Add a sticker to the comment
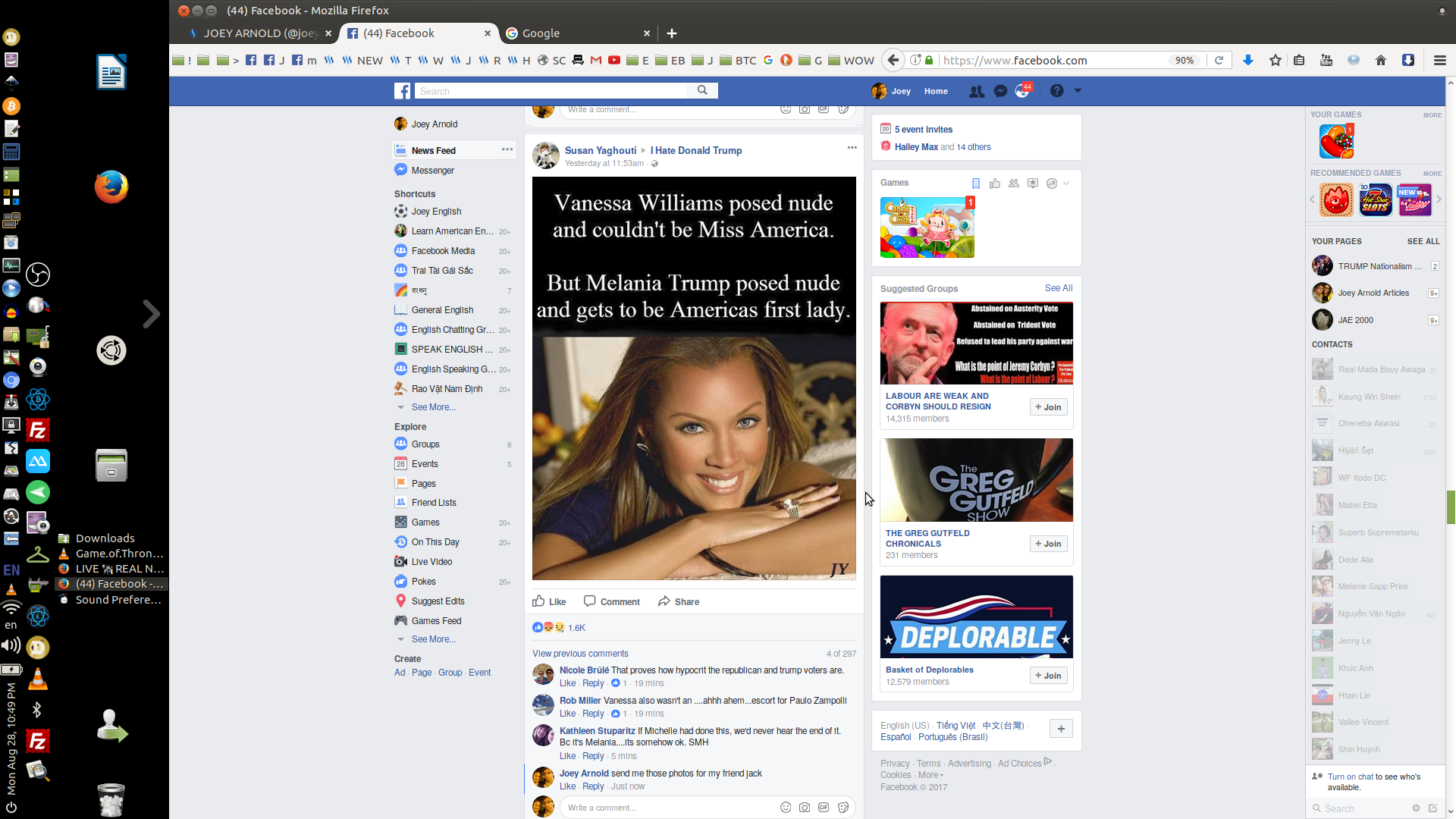The image size is (1456, 819). 843,807
